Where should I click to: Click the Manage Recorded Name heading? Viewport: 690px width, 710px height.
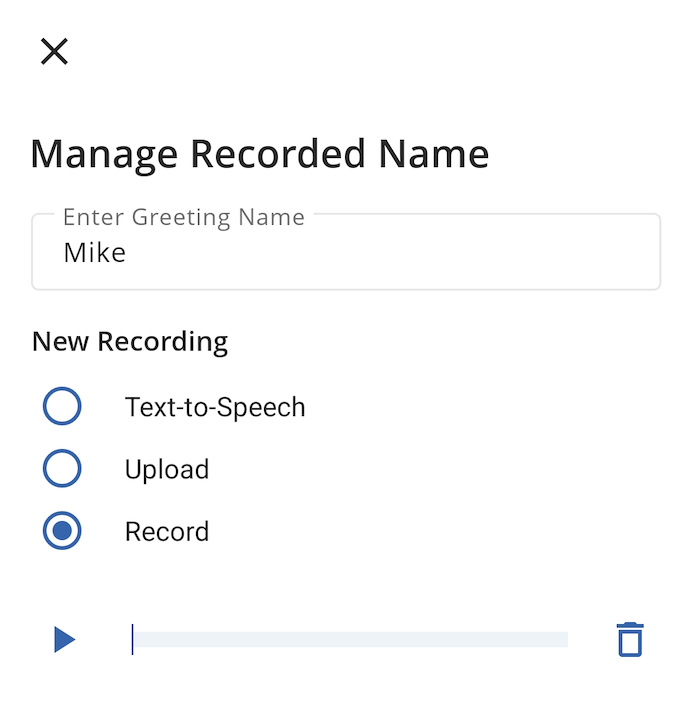[259, 155]
